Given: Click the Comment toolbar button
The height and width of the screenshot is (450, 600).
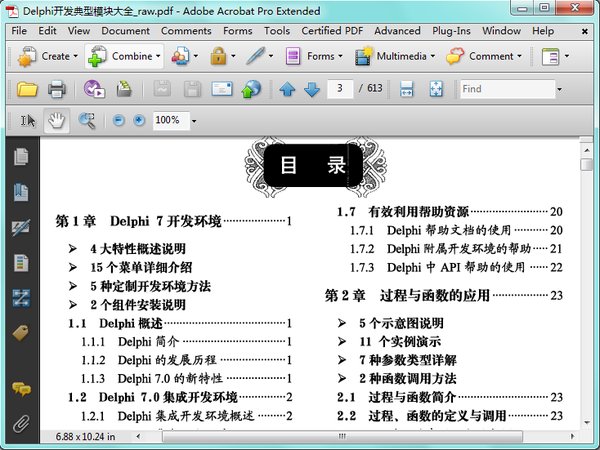Looking at the screenshot, I should [x=484, y=56].
